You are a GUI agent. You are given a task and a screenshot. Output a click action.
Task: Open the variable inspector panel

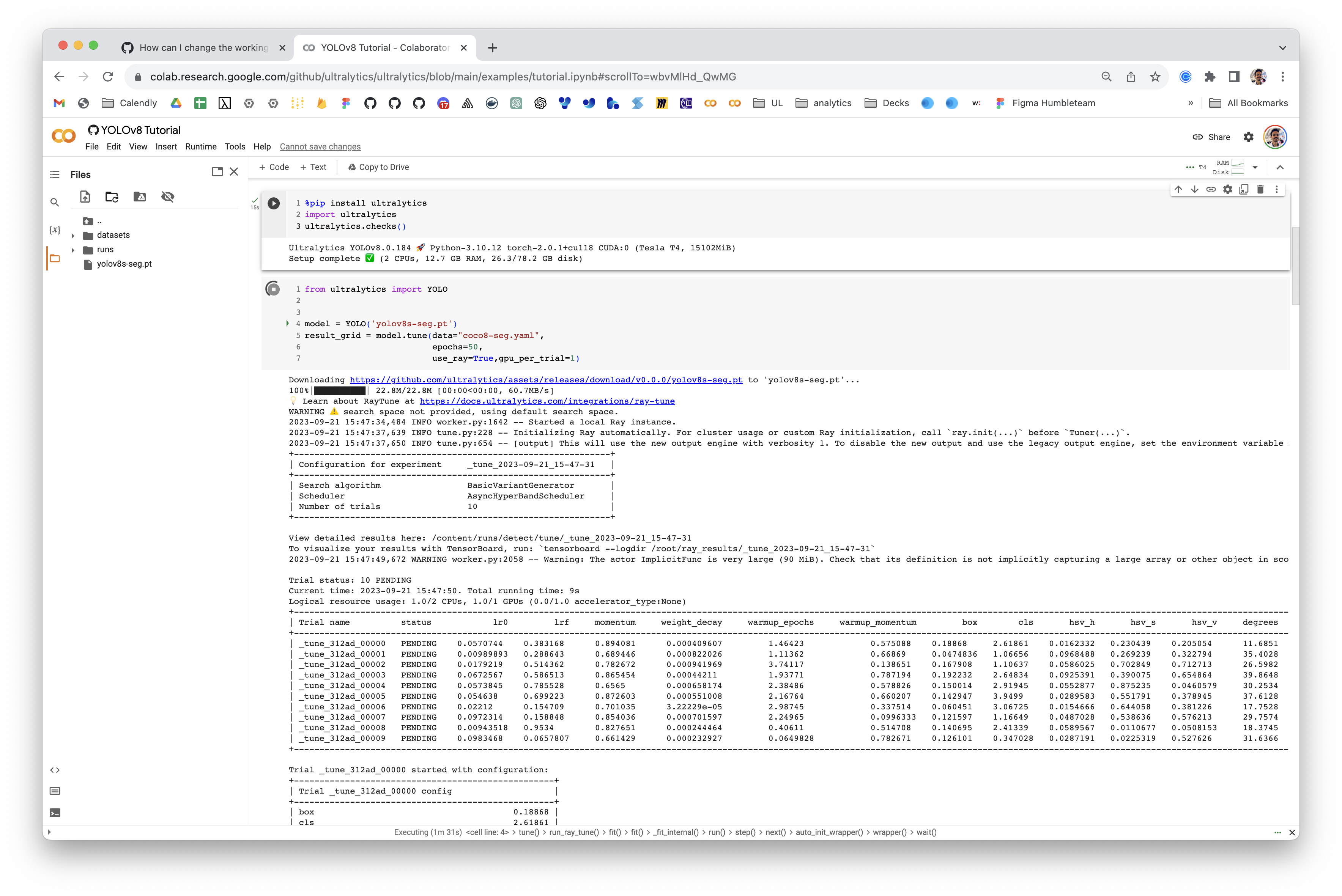(55, 229)
